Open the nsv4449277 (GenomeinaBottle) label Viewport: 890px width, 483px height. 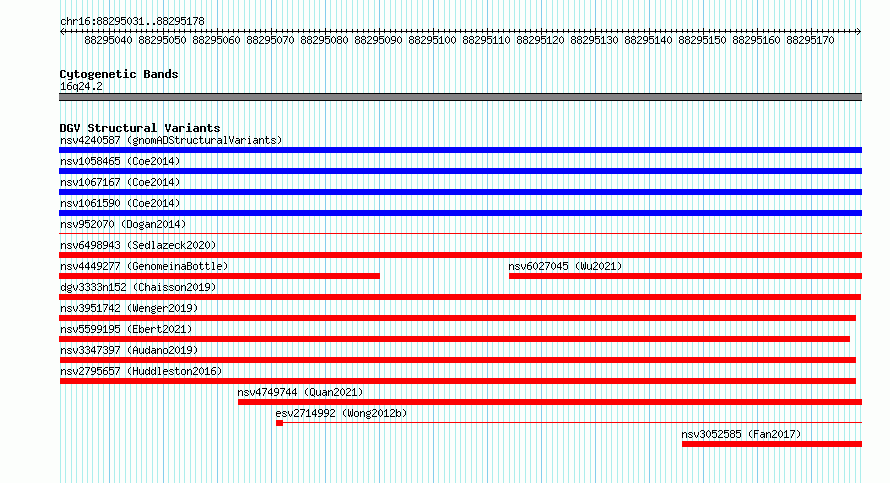144,266
